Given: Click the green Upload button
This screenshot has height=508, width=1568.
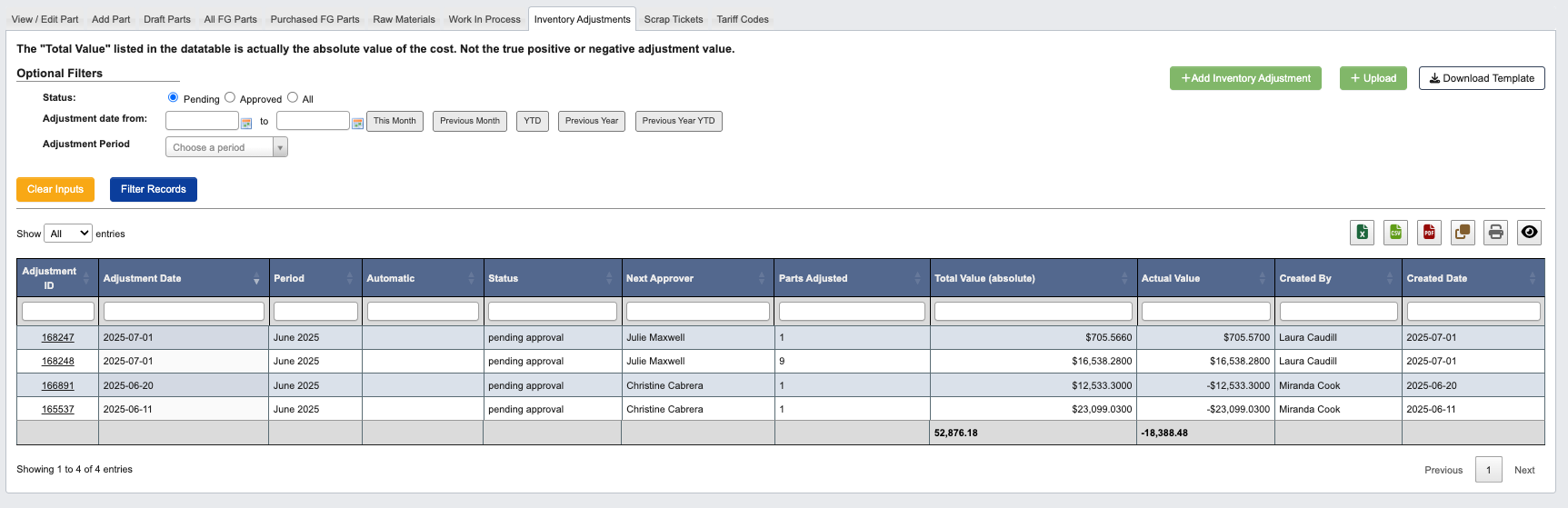Looking at the screenshot, I should tap(1373, 78).
